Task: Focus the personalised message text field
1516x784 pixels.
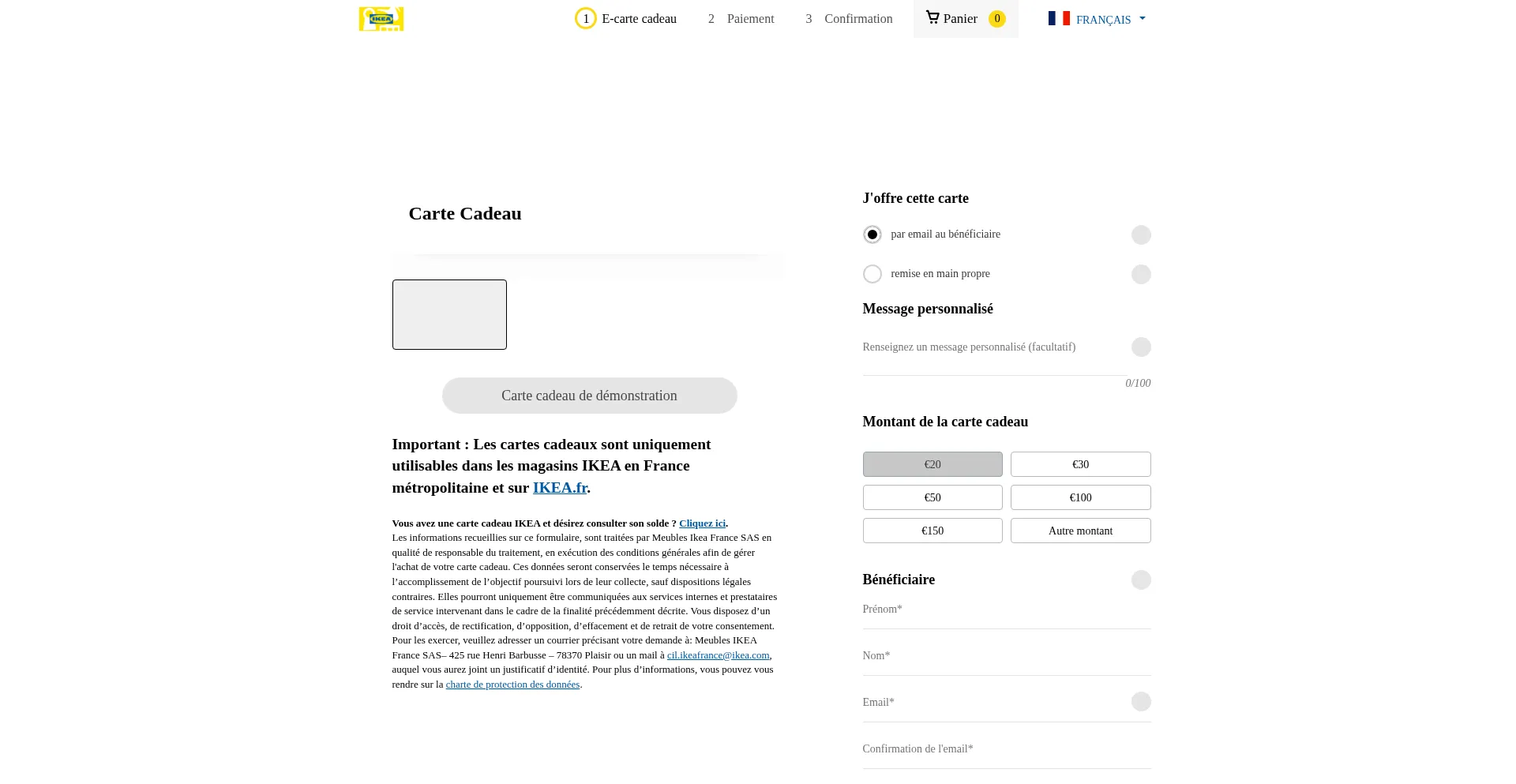Action: coord(995,356)
